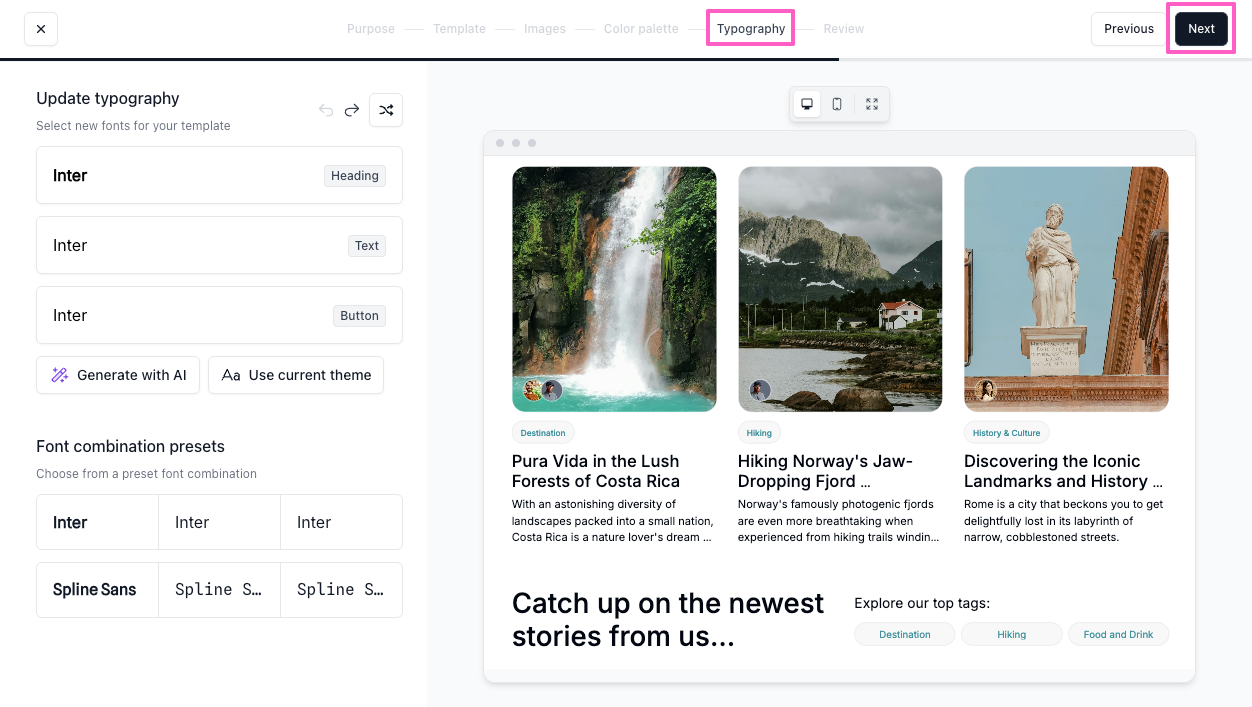Click the author avatar on Rome card
The width and height of the screenshot is (1252, 707).
point(986,390)
